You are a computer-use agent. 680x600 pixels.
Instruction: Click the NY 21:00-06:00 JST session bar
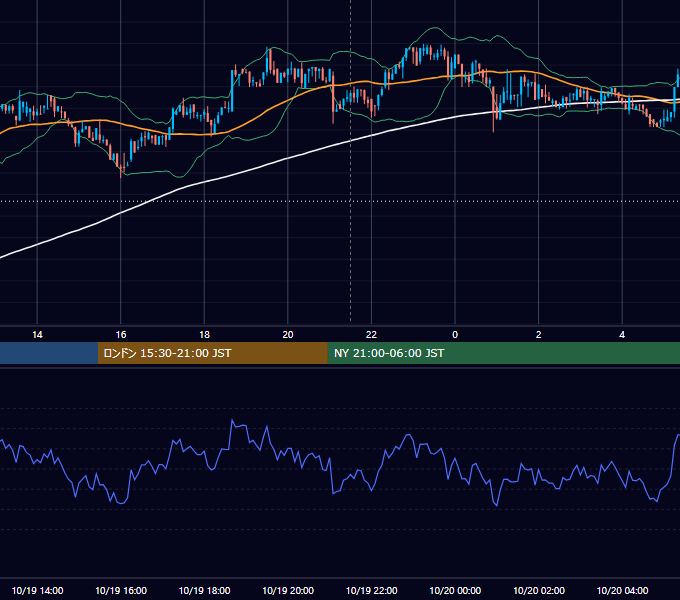pyautogui.click(x=503, y=353)
